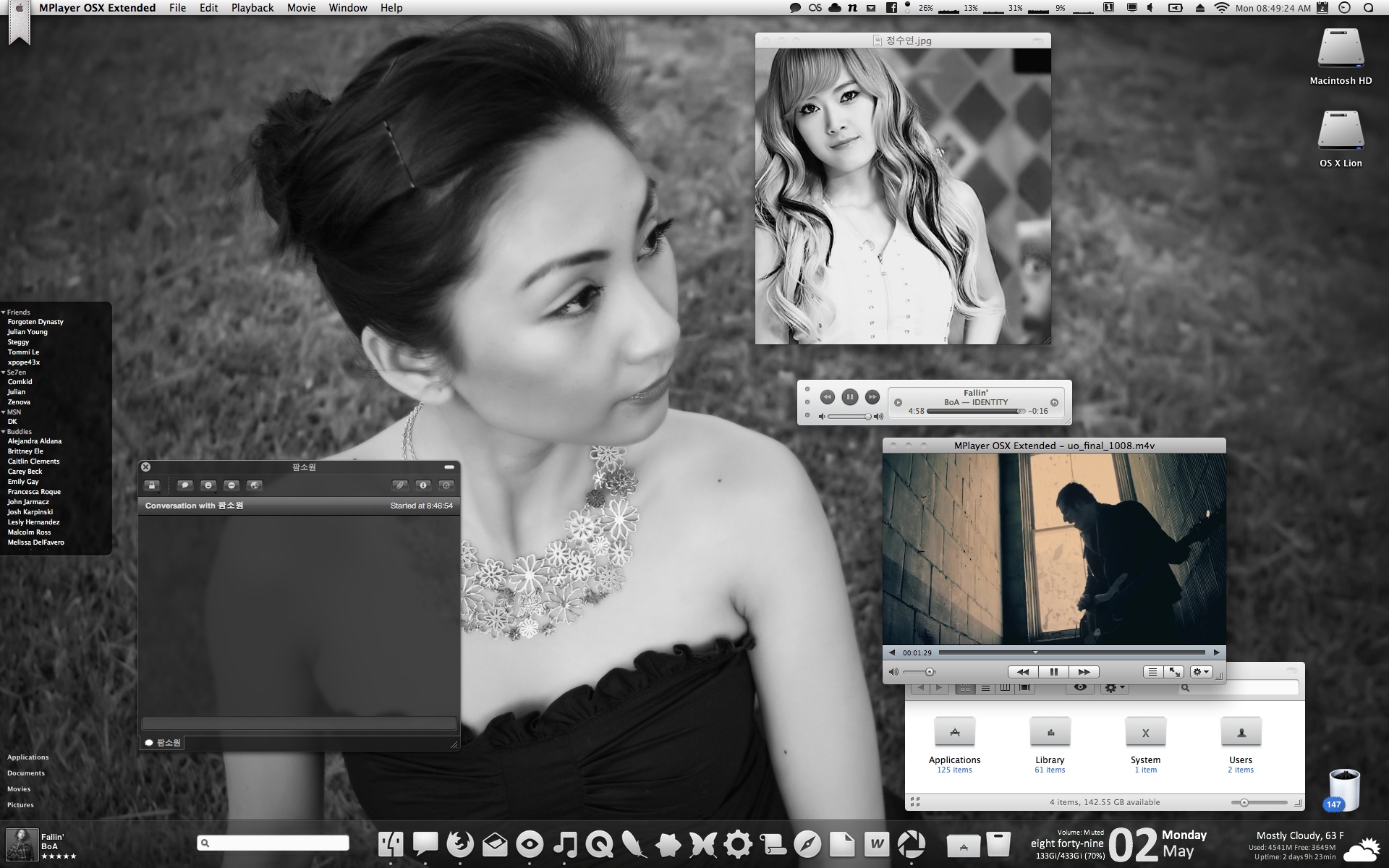1389x868 pixels.
Task: Click MPlayer fast-forward button
Action: click(1084, 672)
